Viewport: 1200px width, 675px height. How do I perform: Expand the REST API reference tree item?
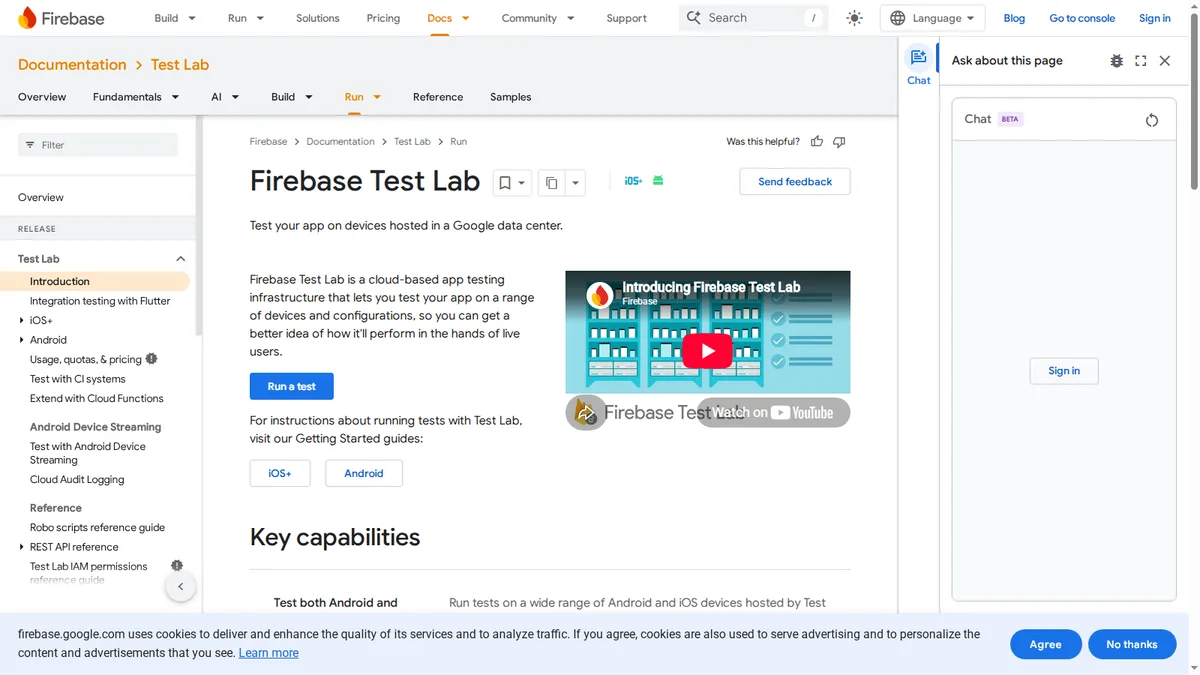pyautogui.click(x=21, y=547)
